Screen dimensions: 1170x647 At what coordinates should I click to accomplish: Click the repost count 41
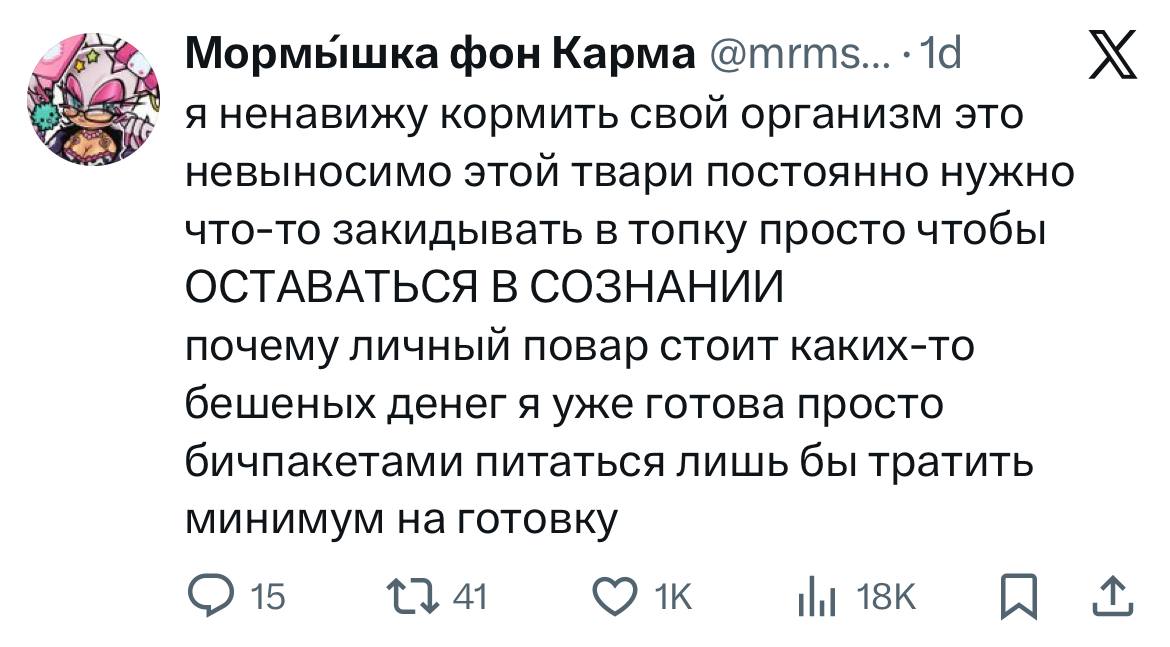coord(468,598)
